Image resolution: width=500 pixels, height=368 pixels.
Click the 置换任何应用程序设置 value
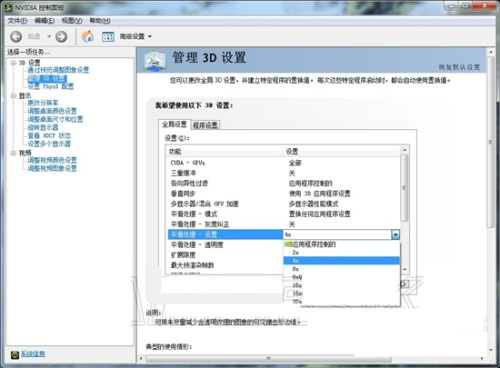319,214
